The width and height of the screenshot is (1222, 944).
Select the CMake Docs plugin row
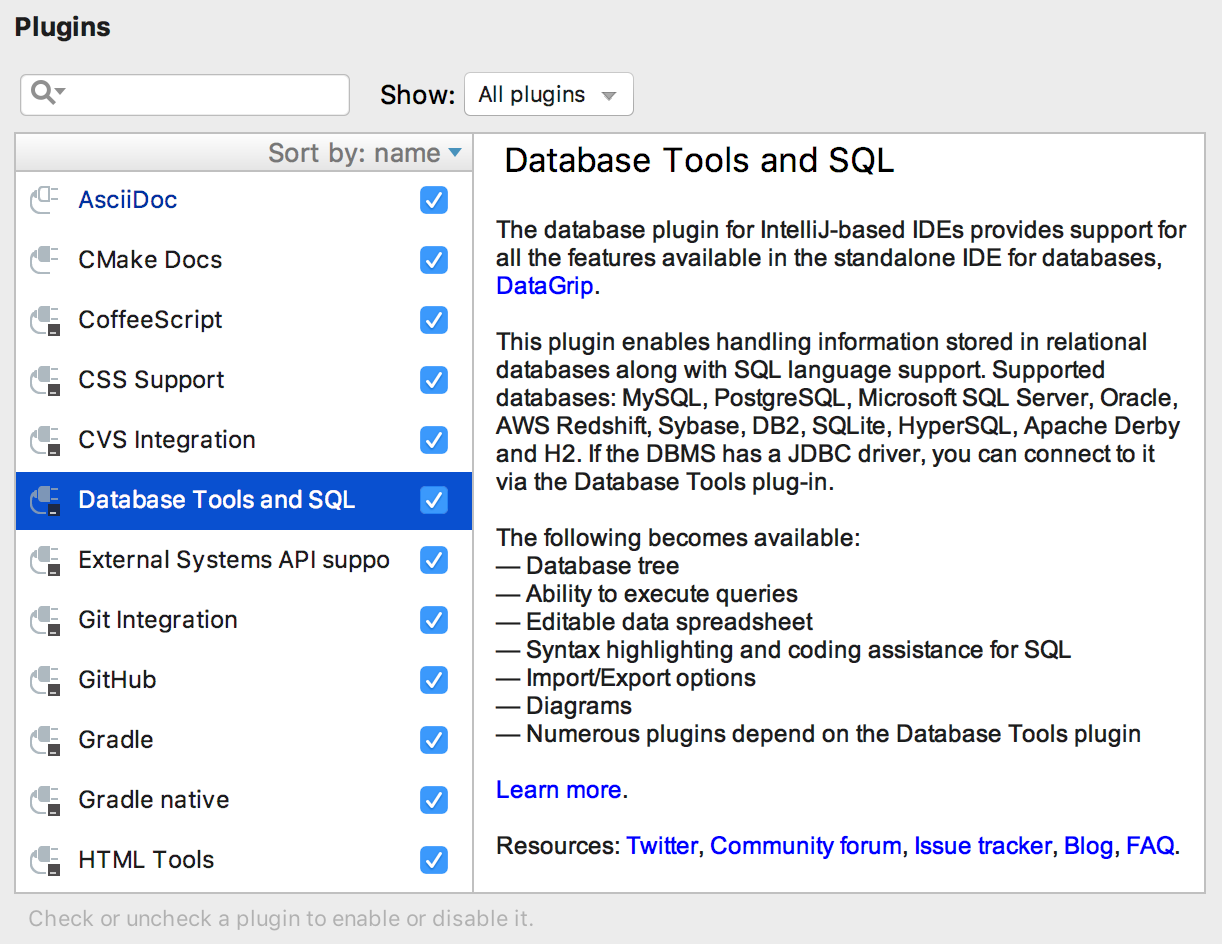coord(244,260)
